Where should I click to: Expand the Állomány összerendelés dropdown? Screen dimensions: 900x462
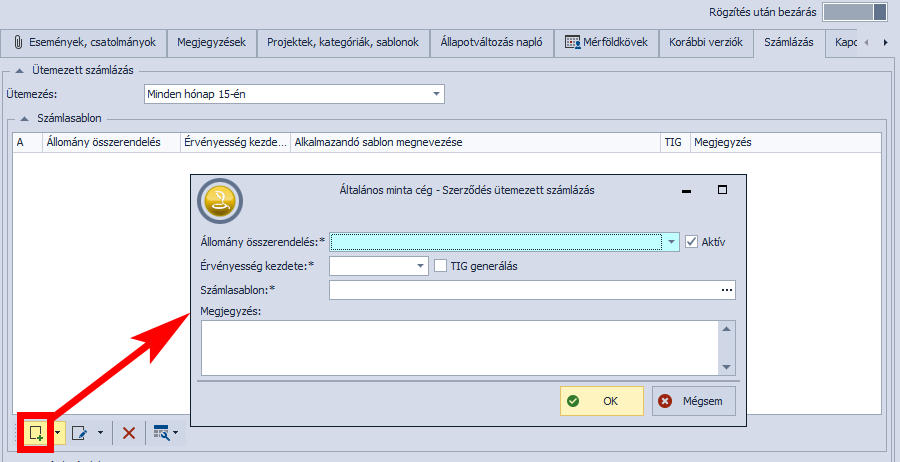tap(670, 242)
